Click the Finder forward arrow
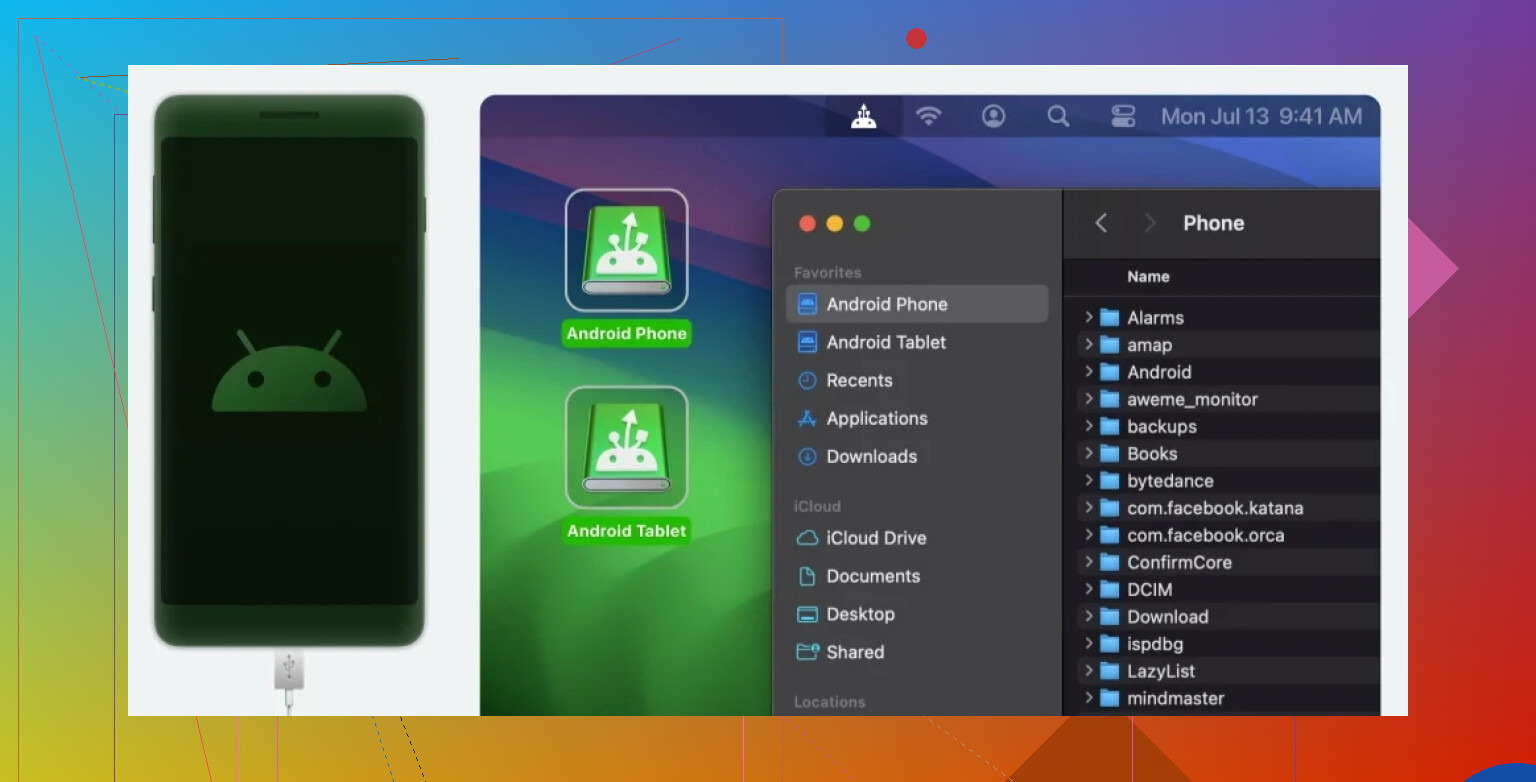Screen dimensions: 1536x782 pos(1150,223)
